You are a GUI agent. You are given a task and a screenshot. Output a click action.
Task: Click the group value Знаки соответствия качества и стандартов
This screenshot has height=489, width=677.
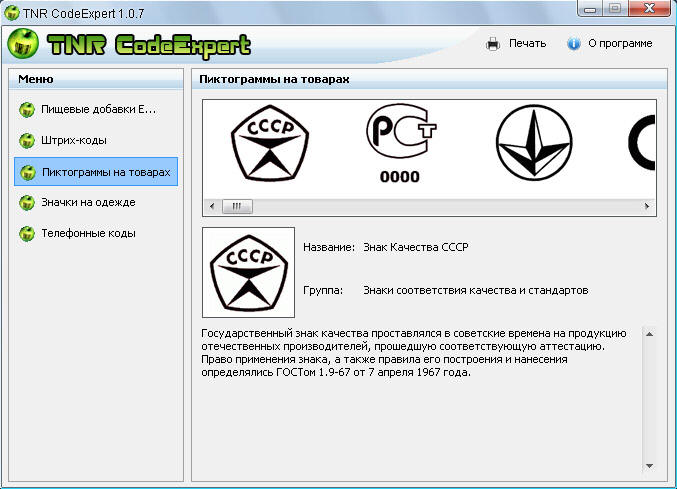coord(476,290)
